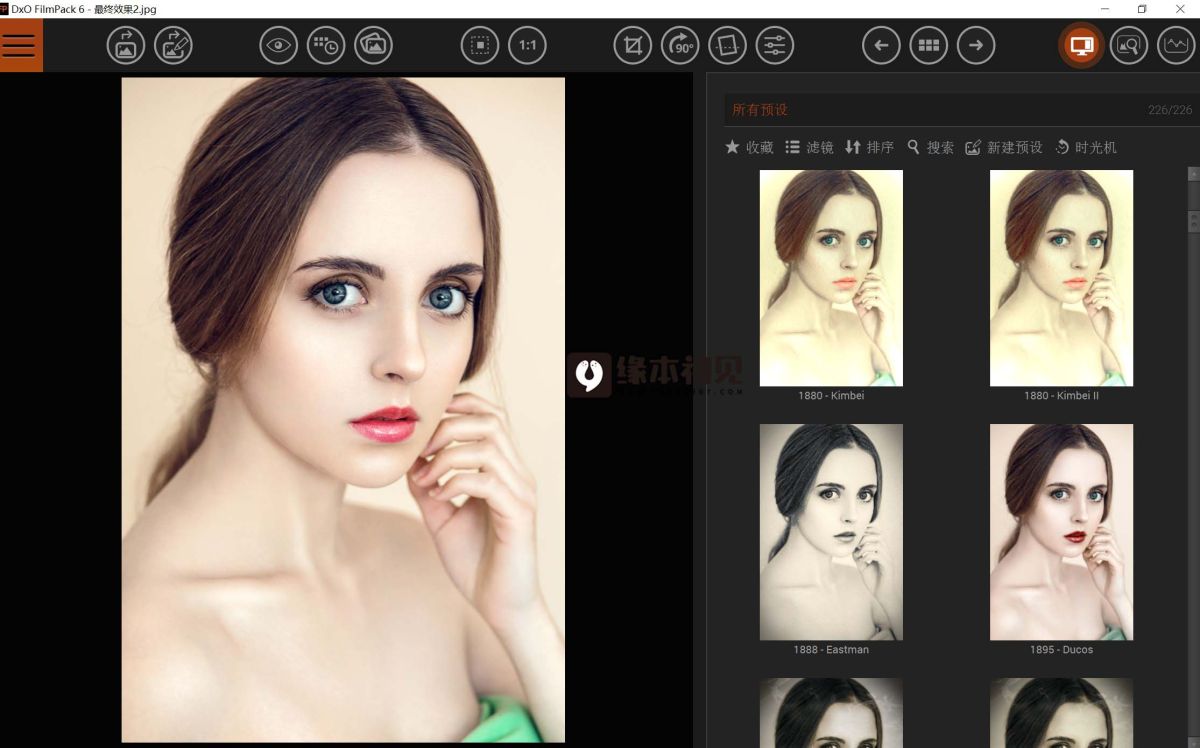Apply the 1880 - Kimbei II preset

1061,278
